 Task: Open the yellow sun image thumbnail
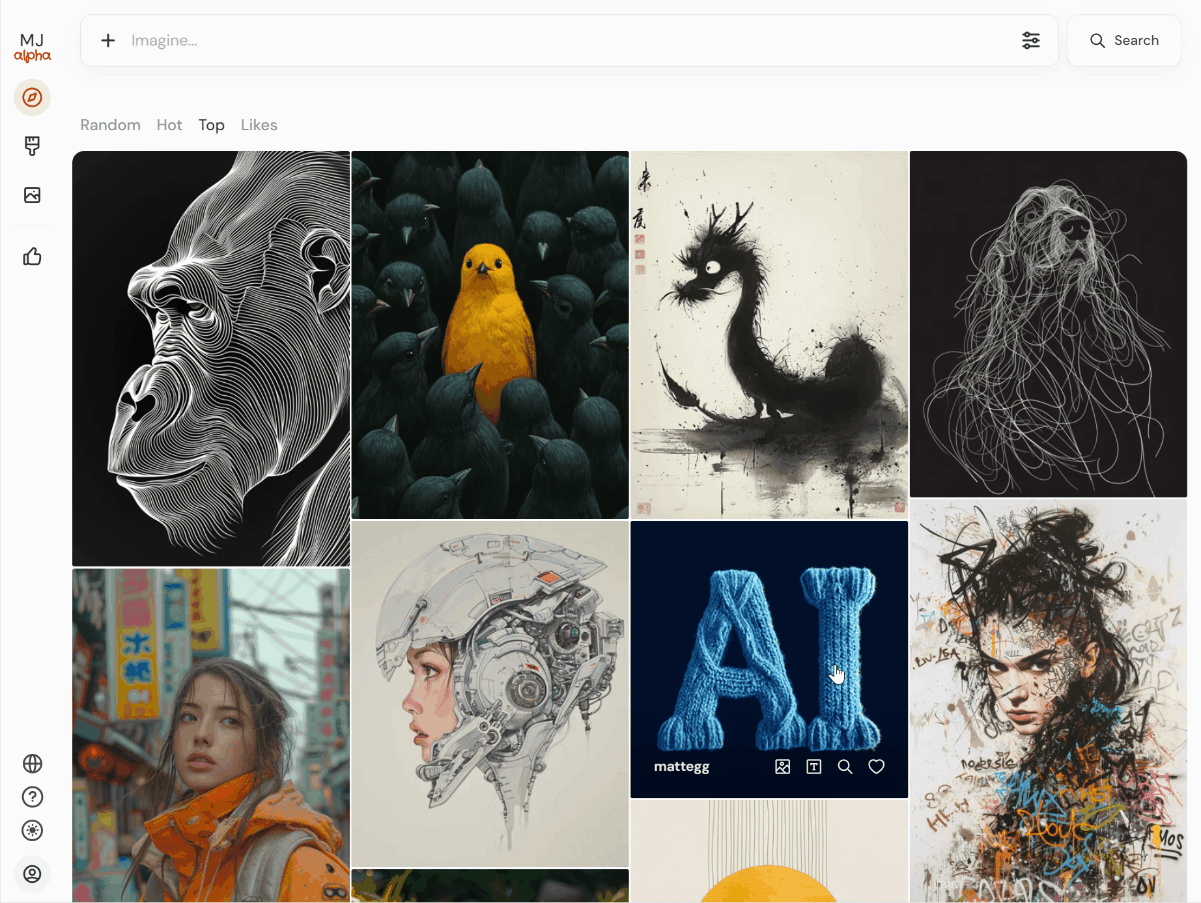(x=769, y=852)
